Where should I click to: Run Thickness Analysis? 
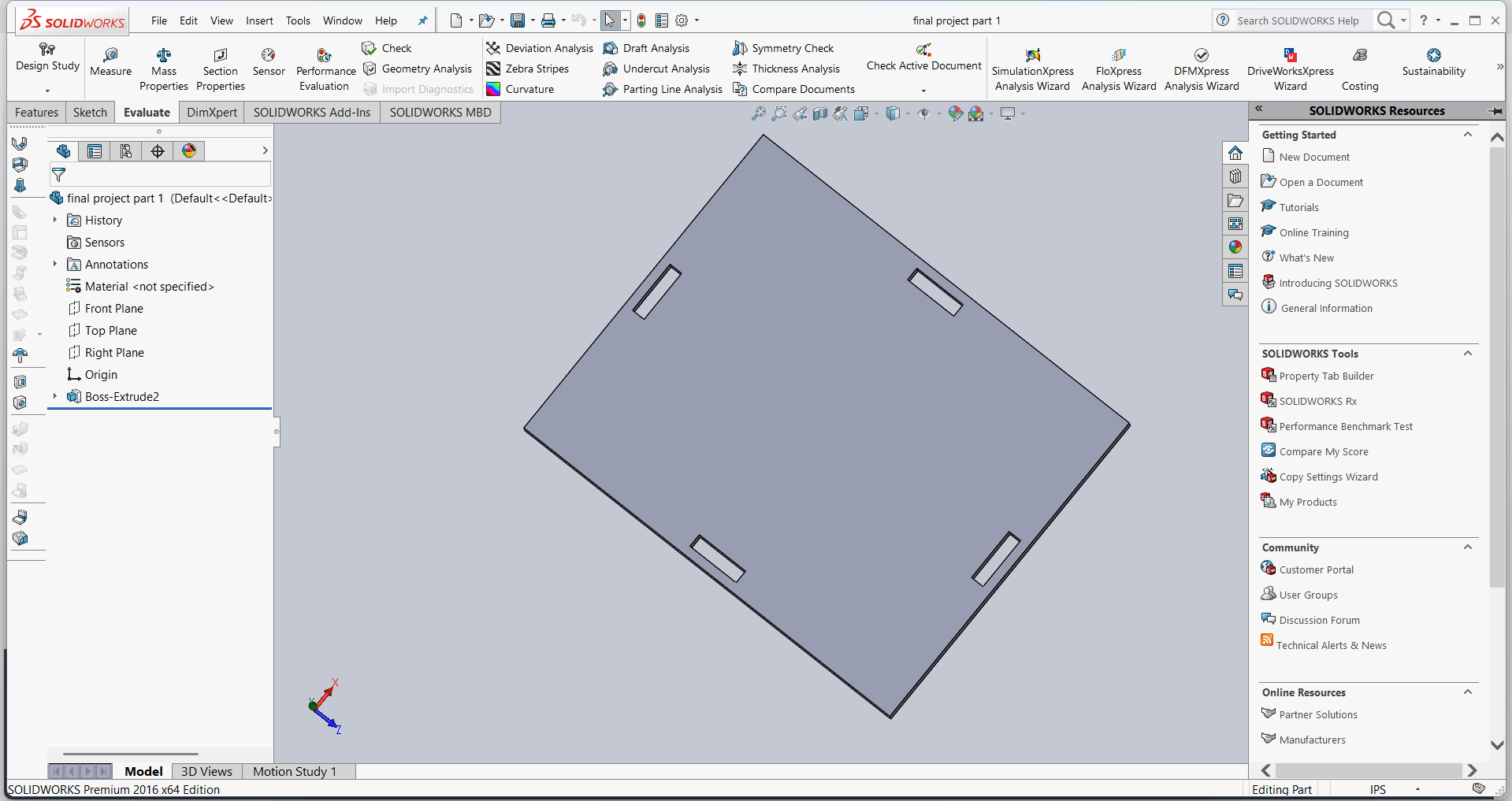click(786, 69)
